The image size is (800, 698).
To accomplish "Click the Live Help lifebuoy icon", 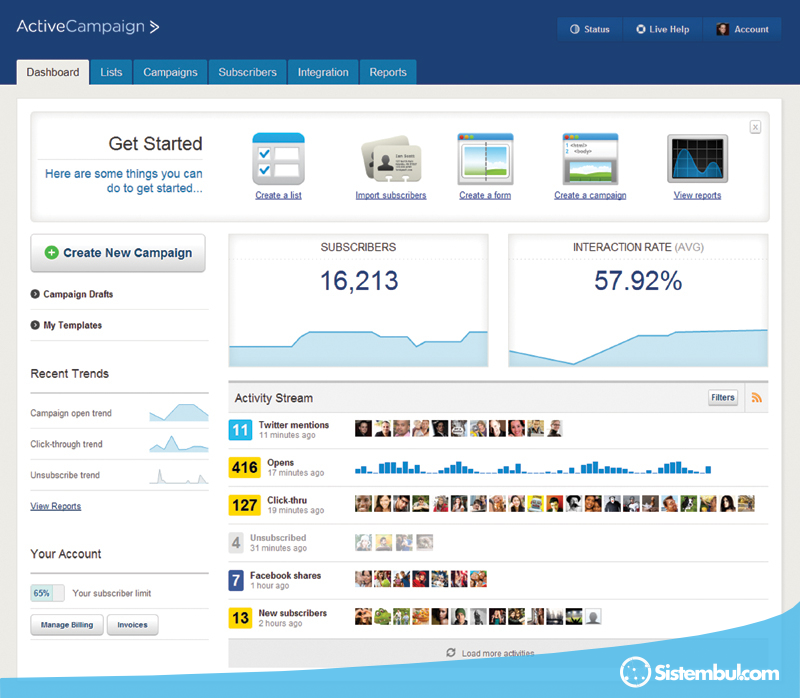I will pyautogui.click(x=641, y=29).
